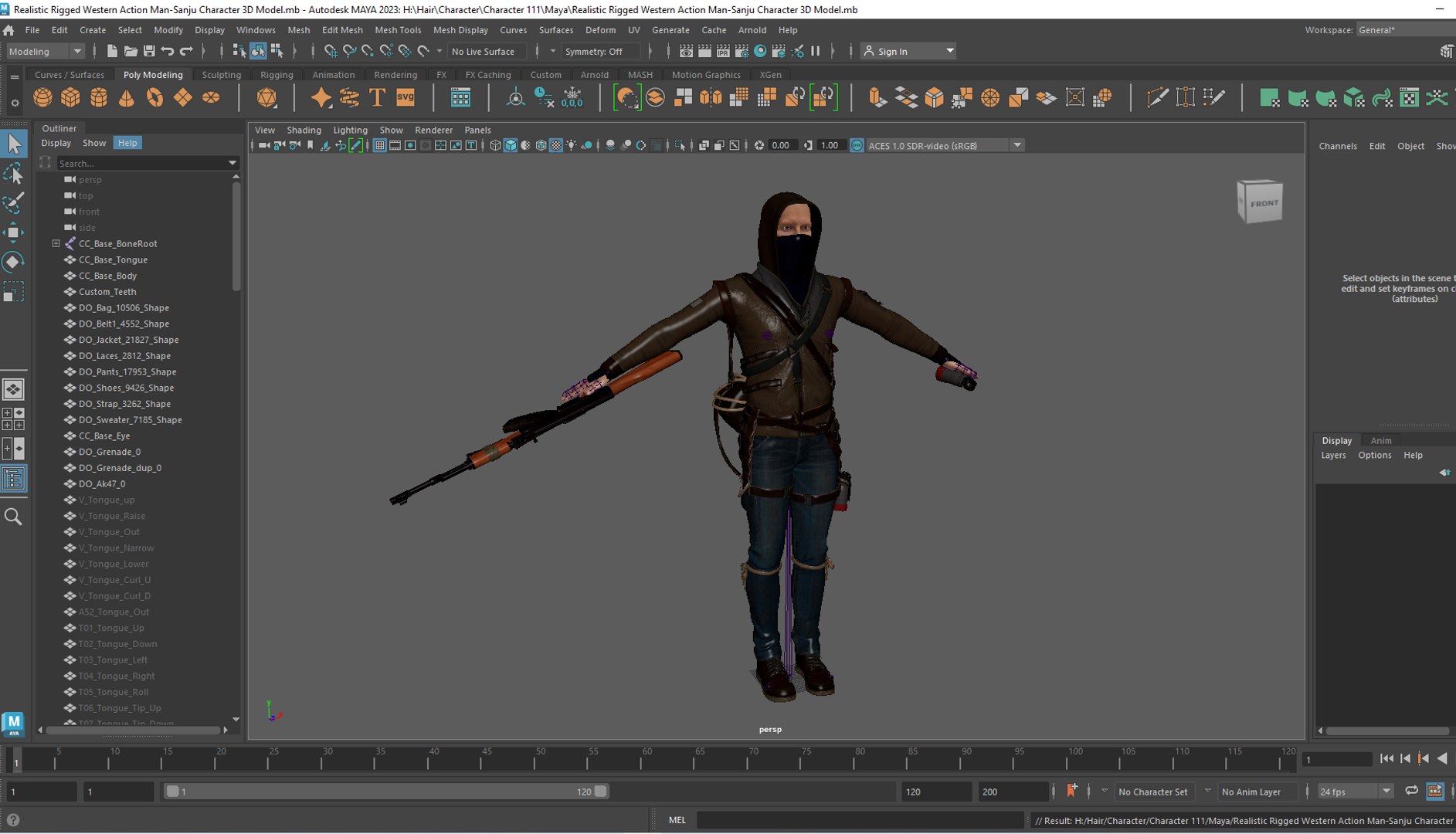Expand the CC_Base_BoneRoot node
Viewport: 1456px width, 834px height.
click(x=56, y=243)
